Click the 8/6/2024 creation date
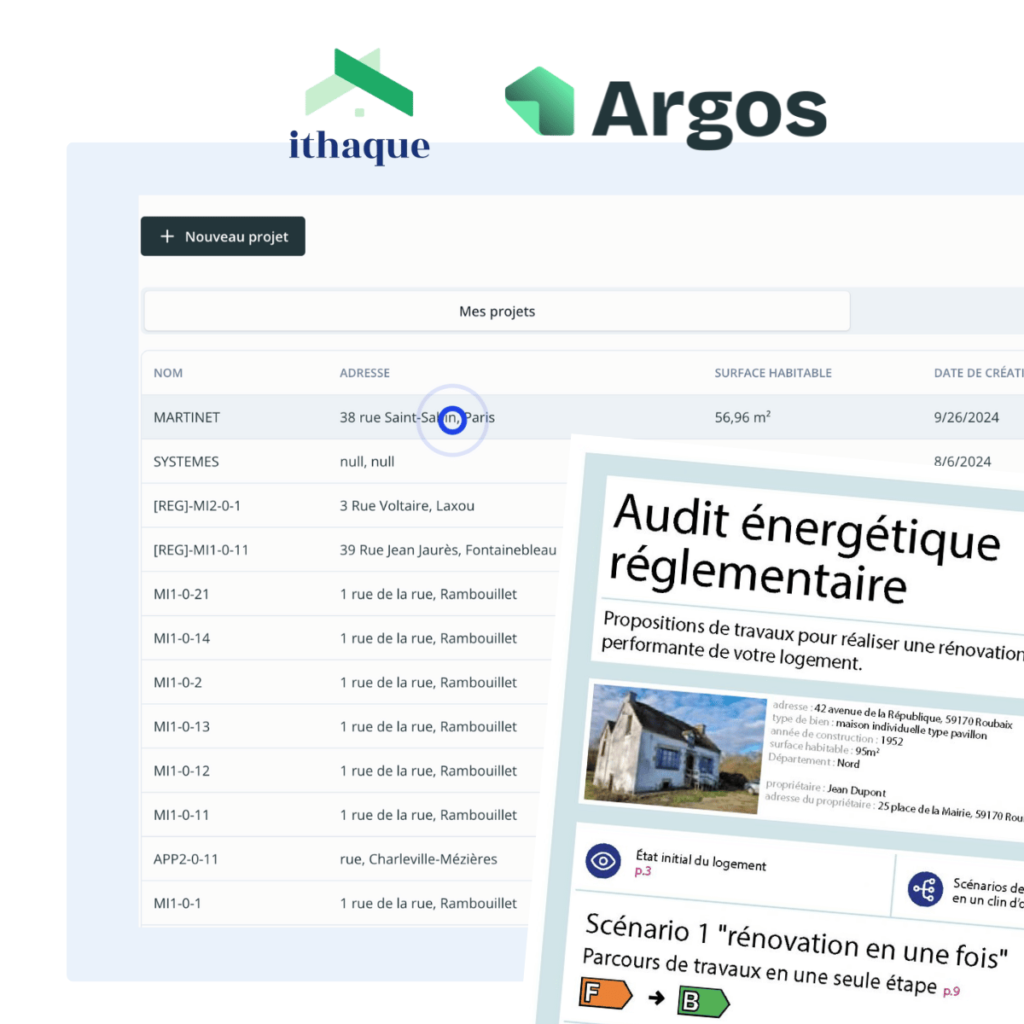The image size is (1024, 1024). 962,462
